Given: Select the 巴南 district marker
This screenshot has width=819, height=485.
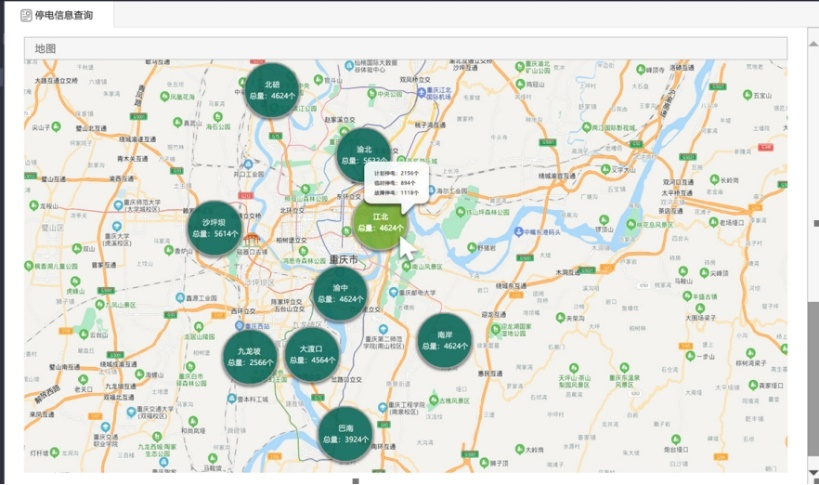Looking at the screenshot, I should click(345, 434).
